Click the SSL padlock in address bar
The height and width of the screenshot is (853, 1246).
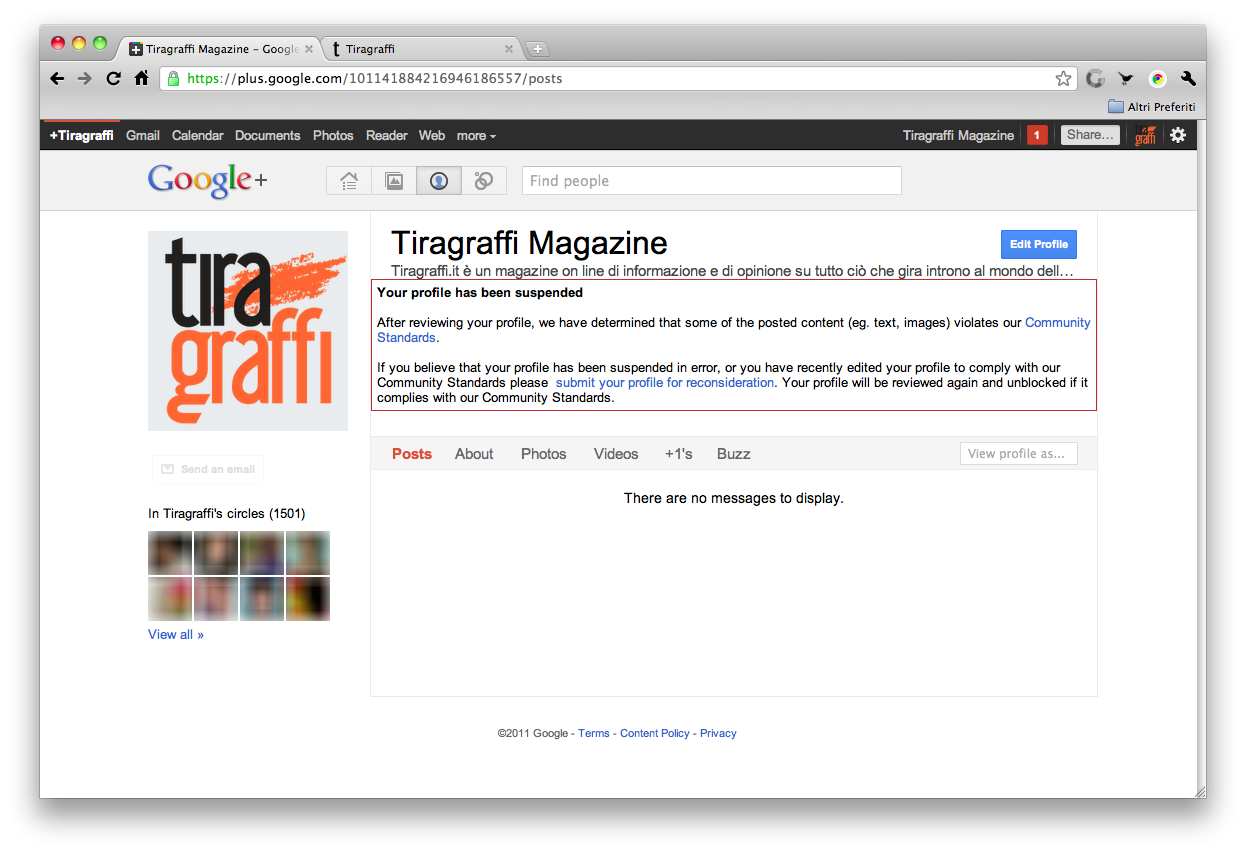point(174,78)
